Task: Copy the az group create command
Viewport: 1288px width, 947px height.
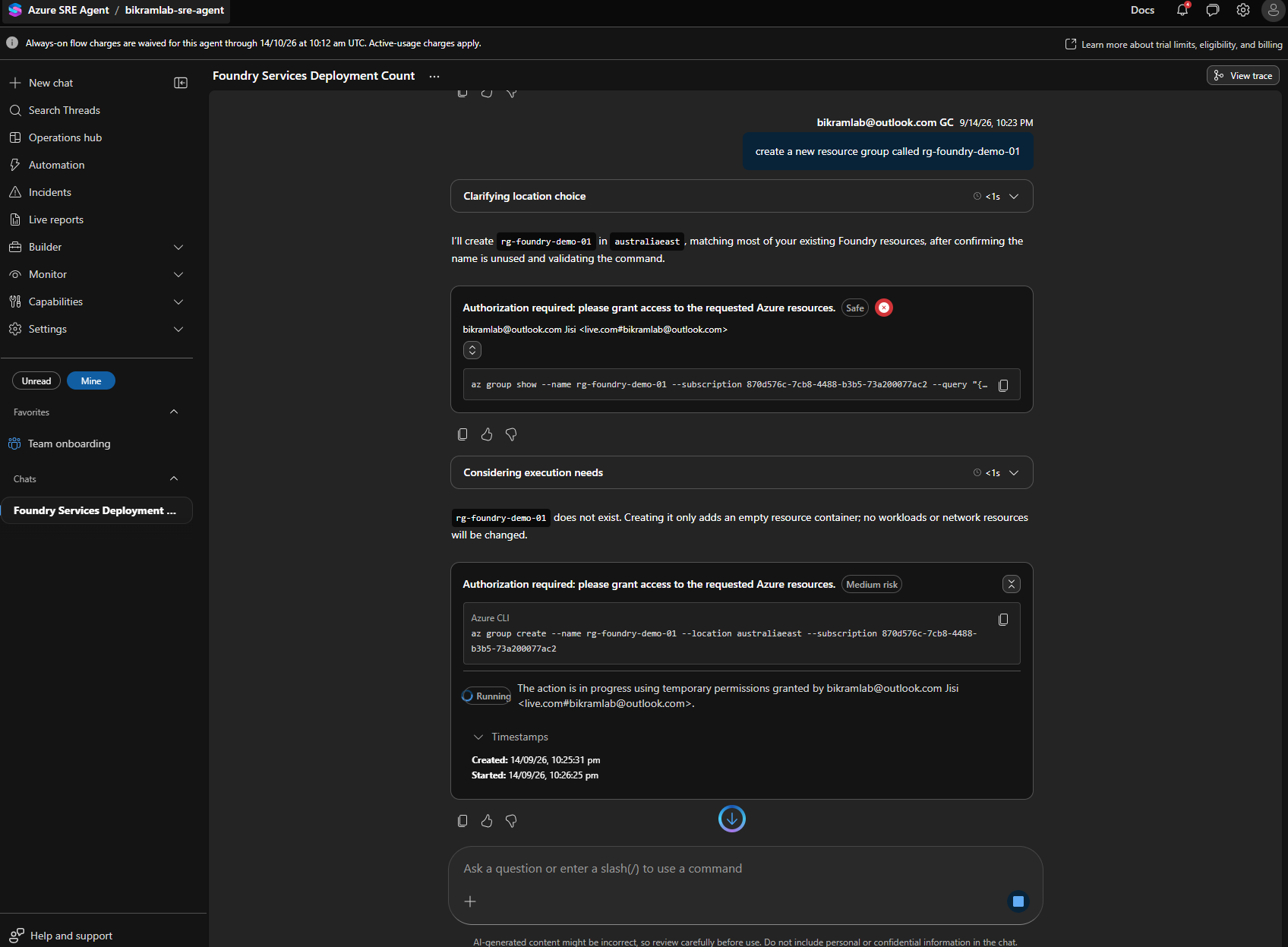Action: (x=1003, y=620)
